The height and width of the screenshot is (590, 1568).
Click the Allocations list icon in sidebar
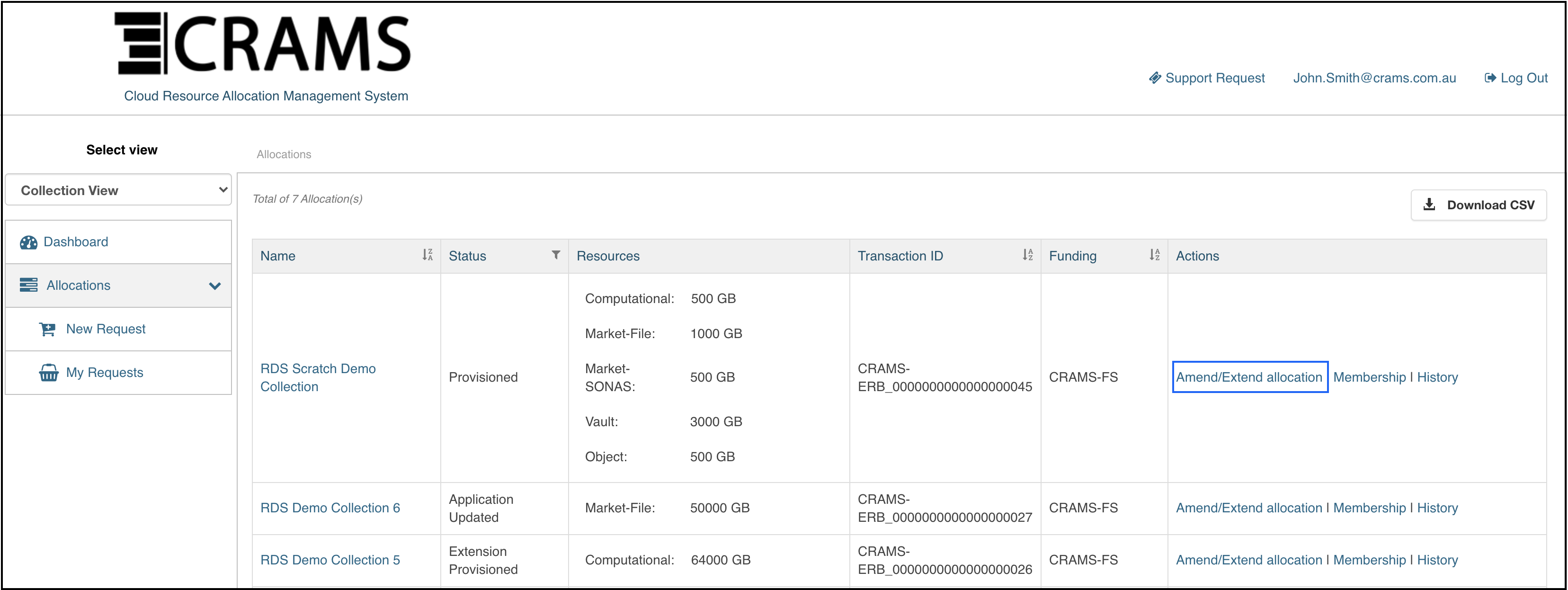point(28,286)
